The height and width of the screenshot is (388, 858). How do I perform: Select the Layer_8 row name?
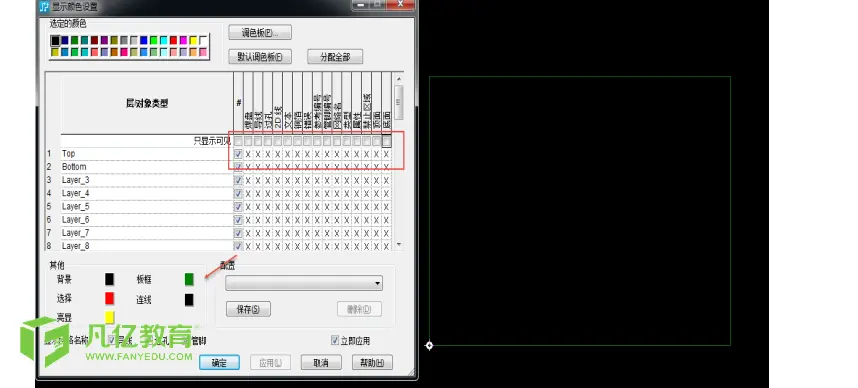point(76,246)
